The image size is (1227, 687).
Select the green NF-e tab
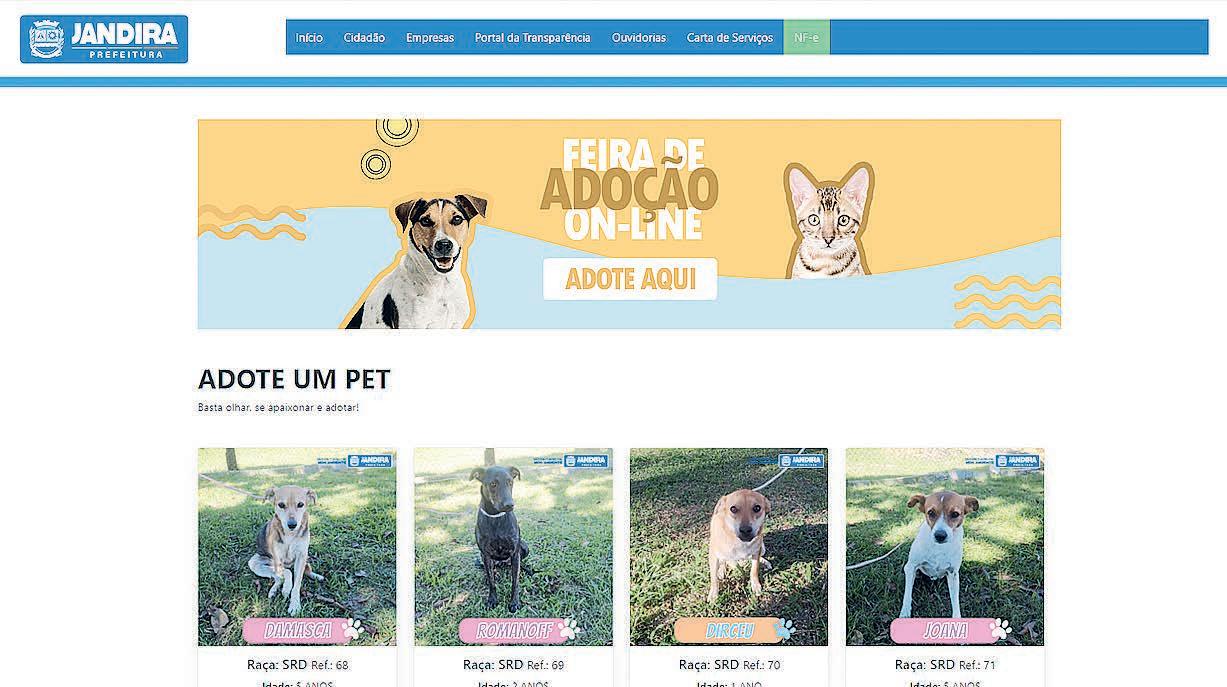click(x=806, y=38)
